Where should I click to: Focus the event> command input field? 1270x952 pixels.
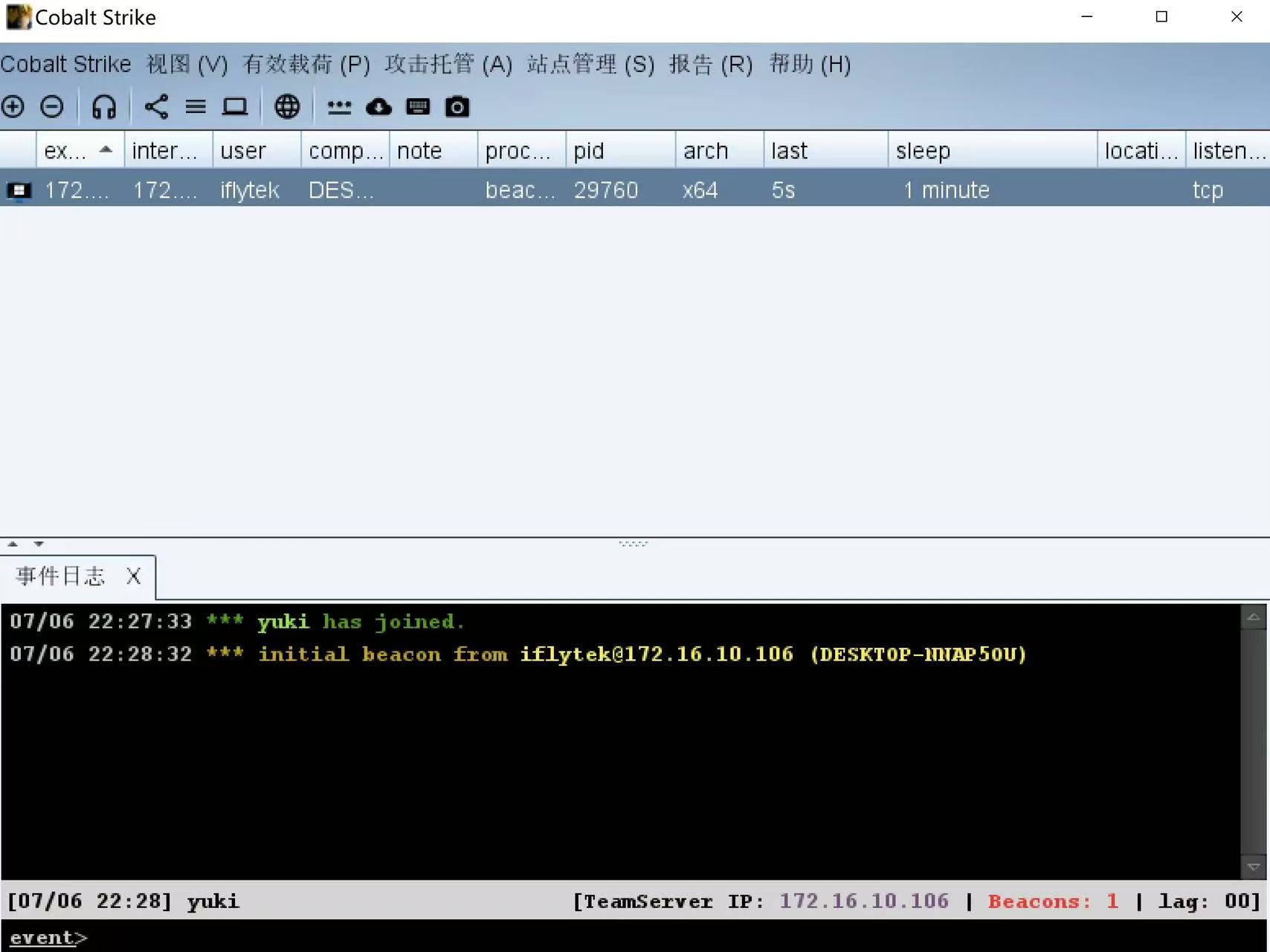(635, 937)
